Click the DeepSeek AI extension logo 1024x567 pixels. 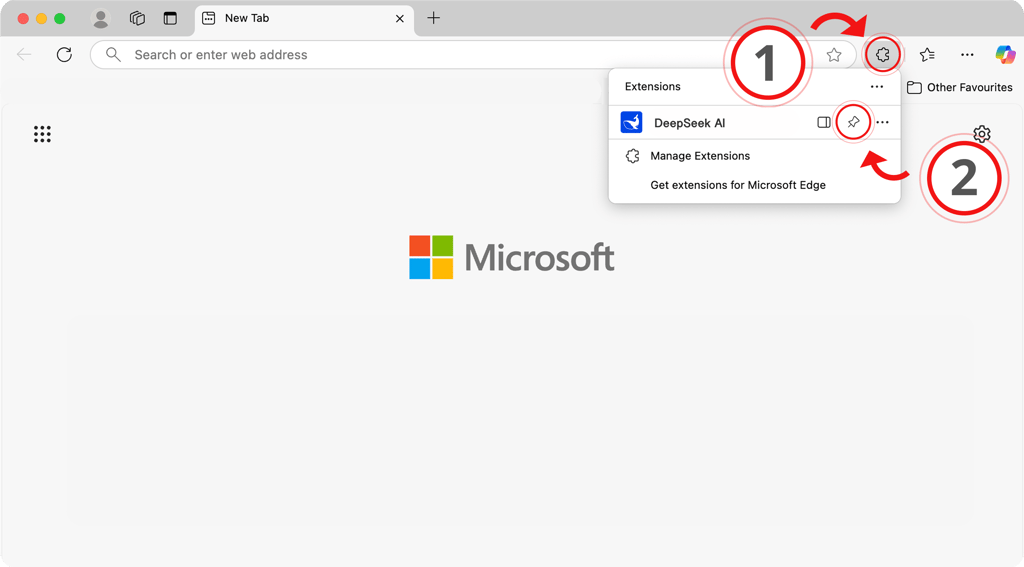[x=632, y=122]
